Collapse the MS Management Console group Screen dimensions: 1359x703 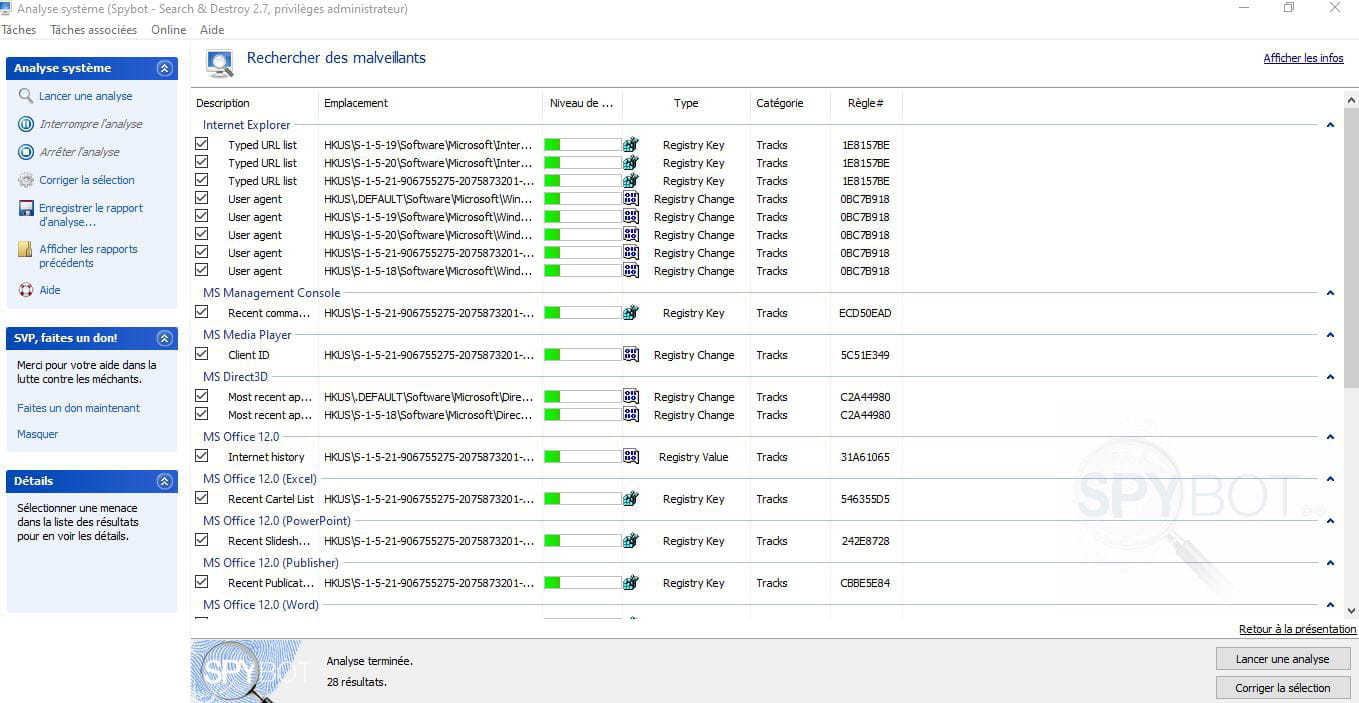(x=1330, y=293)
